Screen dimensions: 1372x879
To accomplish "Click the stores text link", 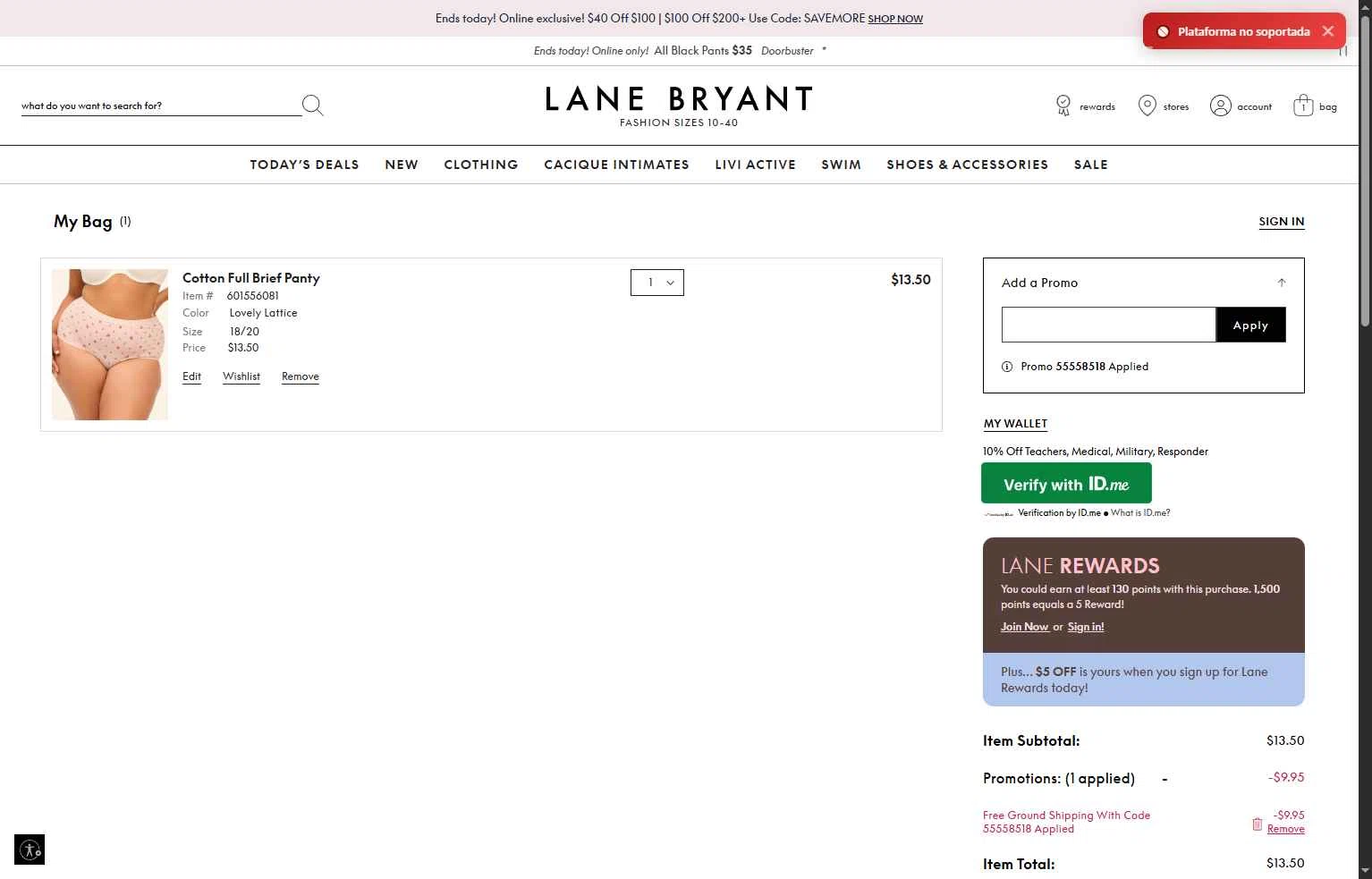I will (1176, 106).
